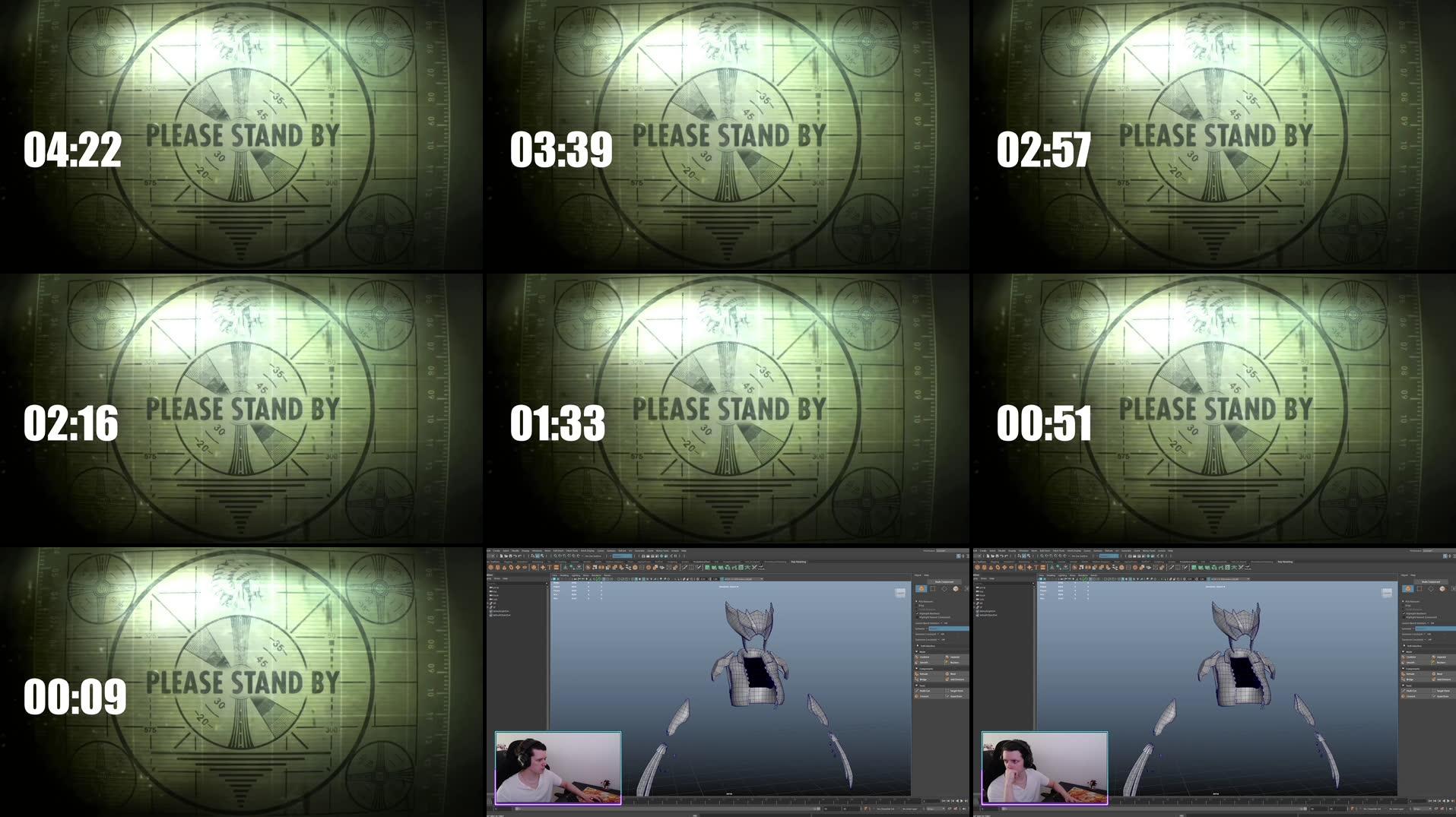Select the frame showing 00:09 countdown
This screenshot has height=817, width=1456.
pyautogui.click(x=242, y=682)
